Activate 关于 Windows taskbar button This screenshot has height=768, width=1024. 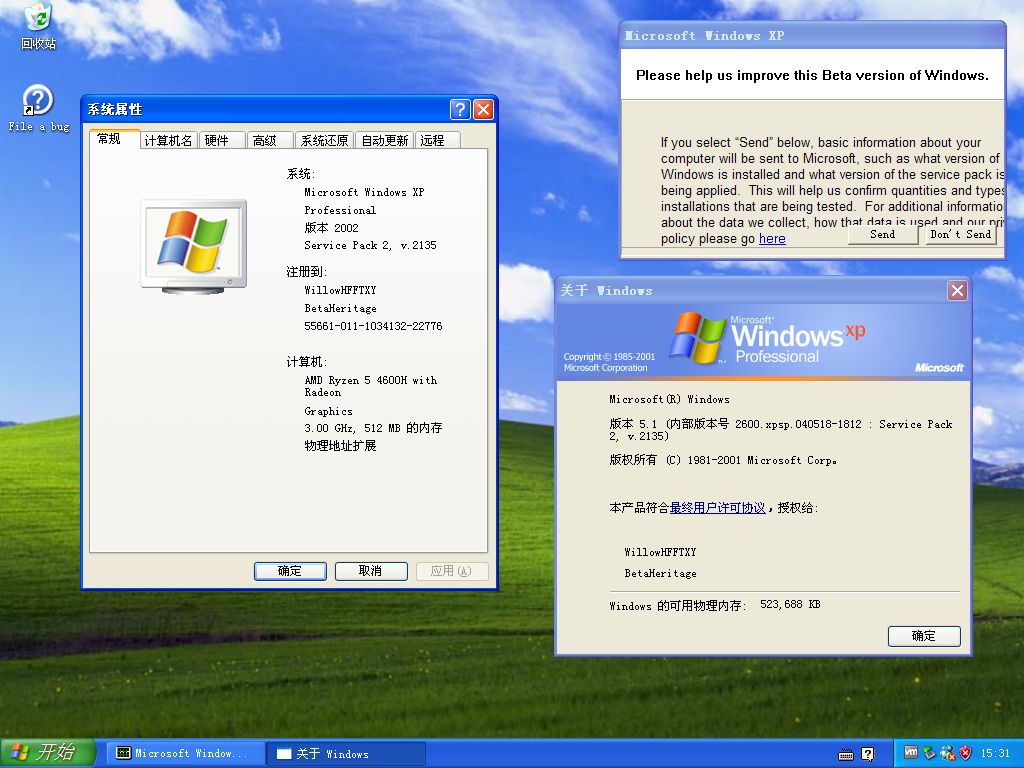pos(346,754)
